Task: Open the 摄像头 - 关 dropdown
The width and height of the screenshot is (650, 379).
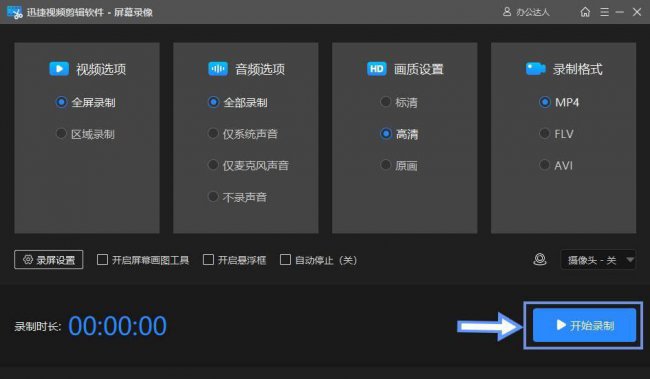Action: tap(598, 260)
